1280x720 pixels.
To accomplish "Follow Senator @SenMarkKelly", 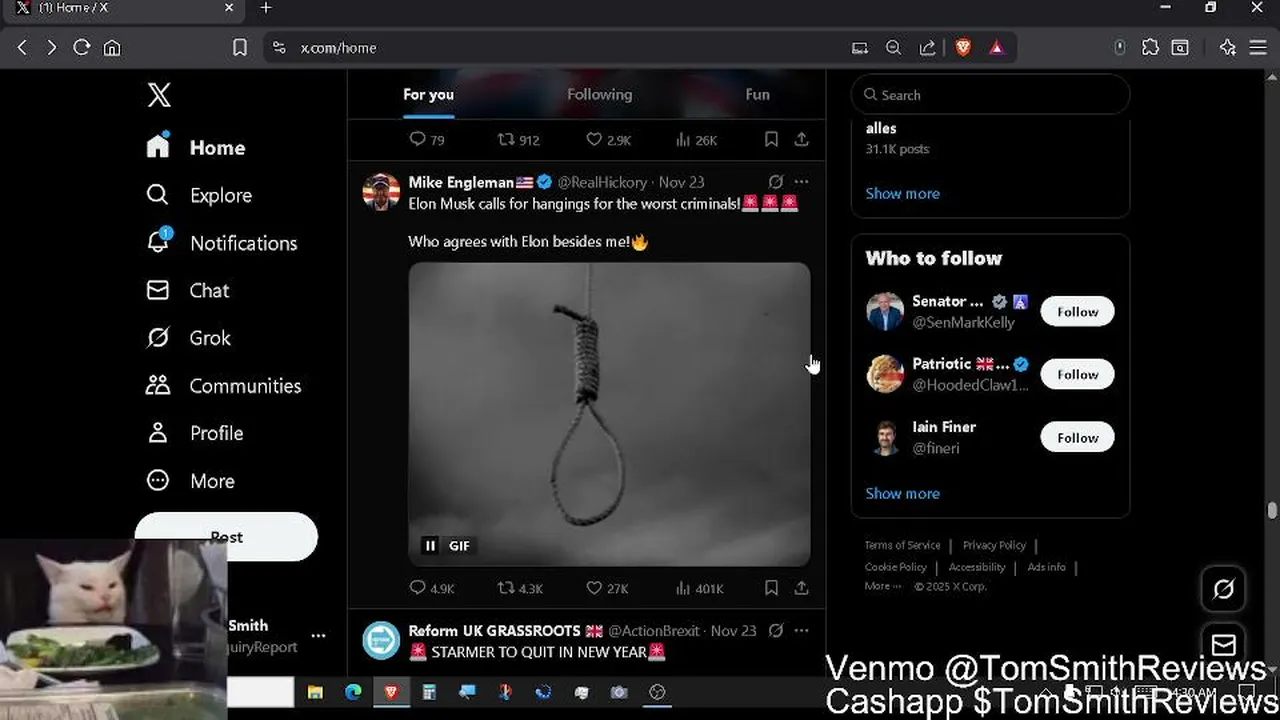I will click(x=1077, y=312).
